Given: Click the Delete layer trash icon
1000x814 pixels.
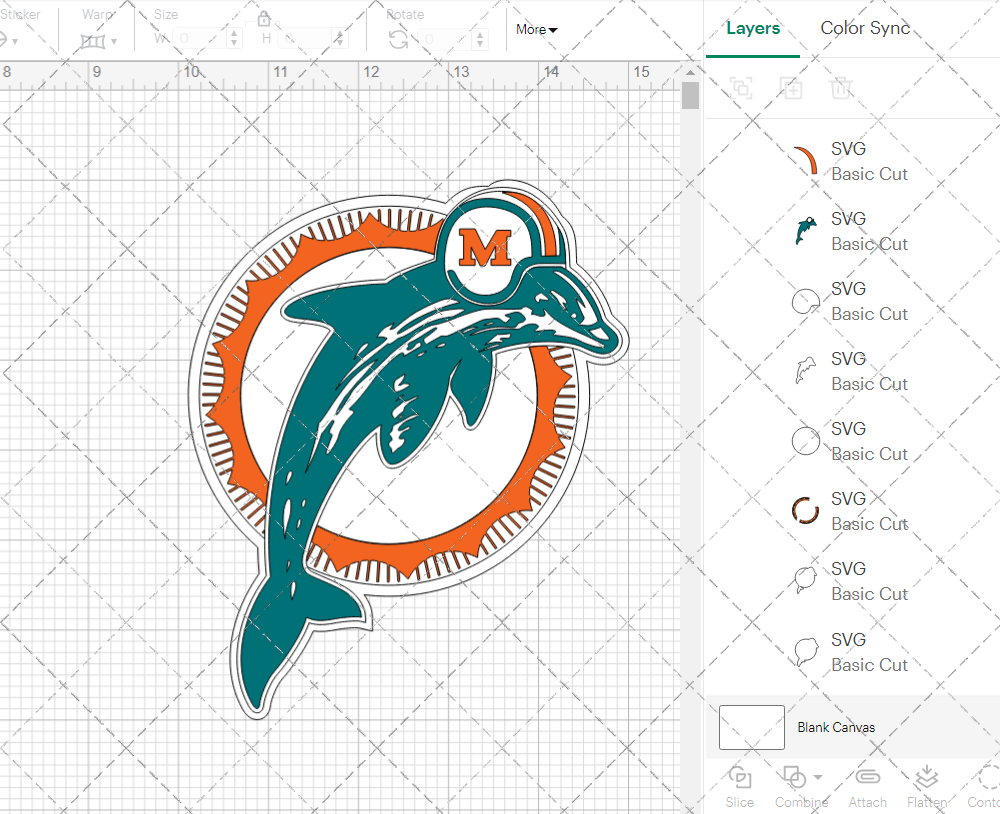Looking at the screenshot, I should 841,88.
